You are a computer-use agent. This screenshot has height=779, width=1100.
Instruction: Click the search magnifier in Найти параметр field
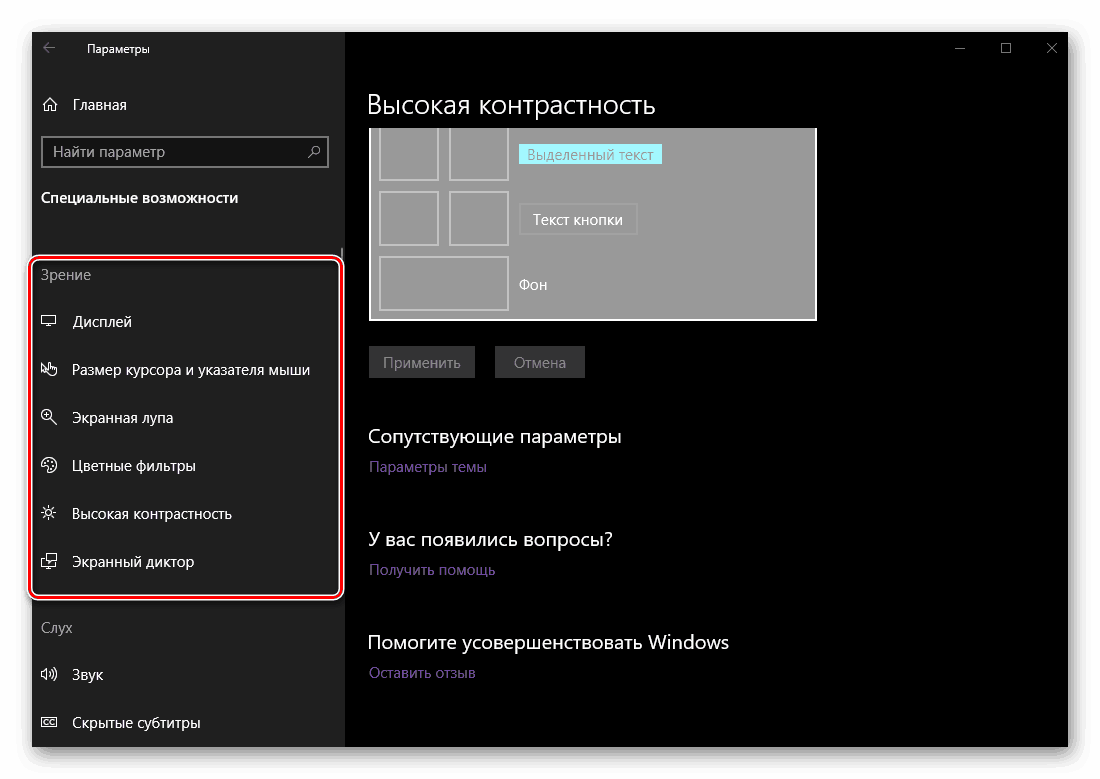[314, 152]
